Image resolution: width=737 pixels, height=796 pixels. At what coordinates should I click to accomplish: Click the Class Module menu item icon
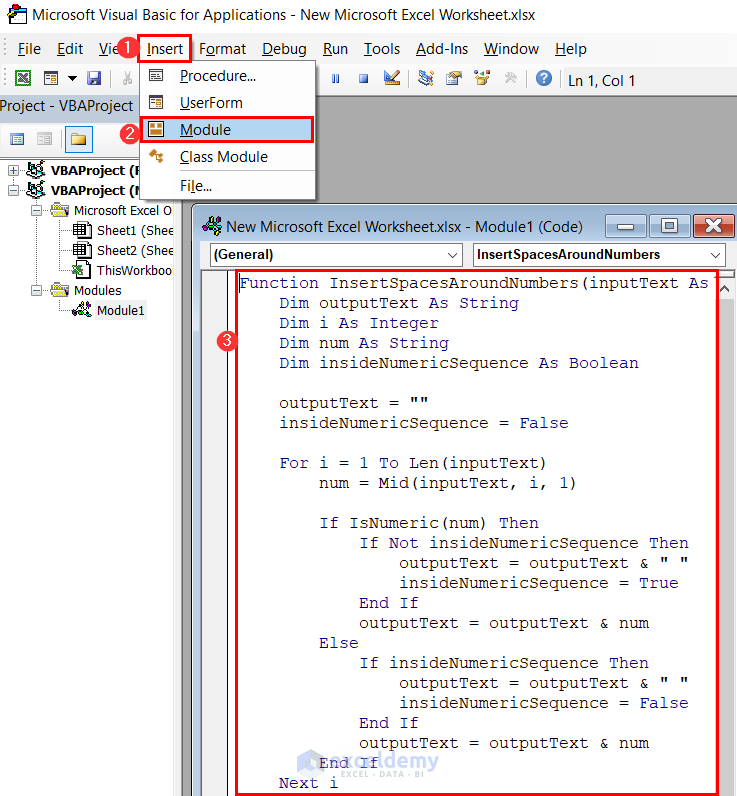[x=156, y=156]
